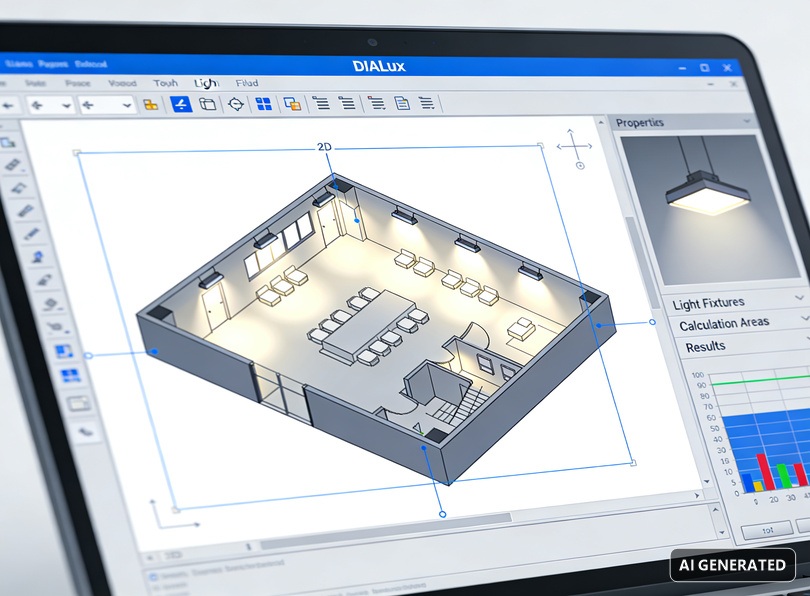Click the grey window-panel icon in left toolbar

tap(78, 403)
